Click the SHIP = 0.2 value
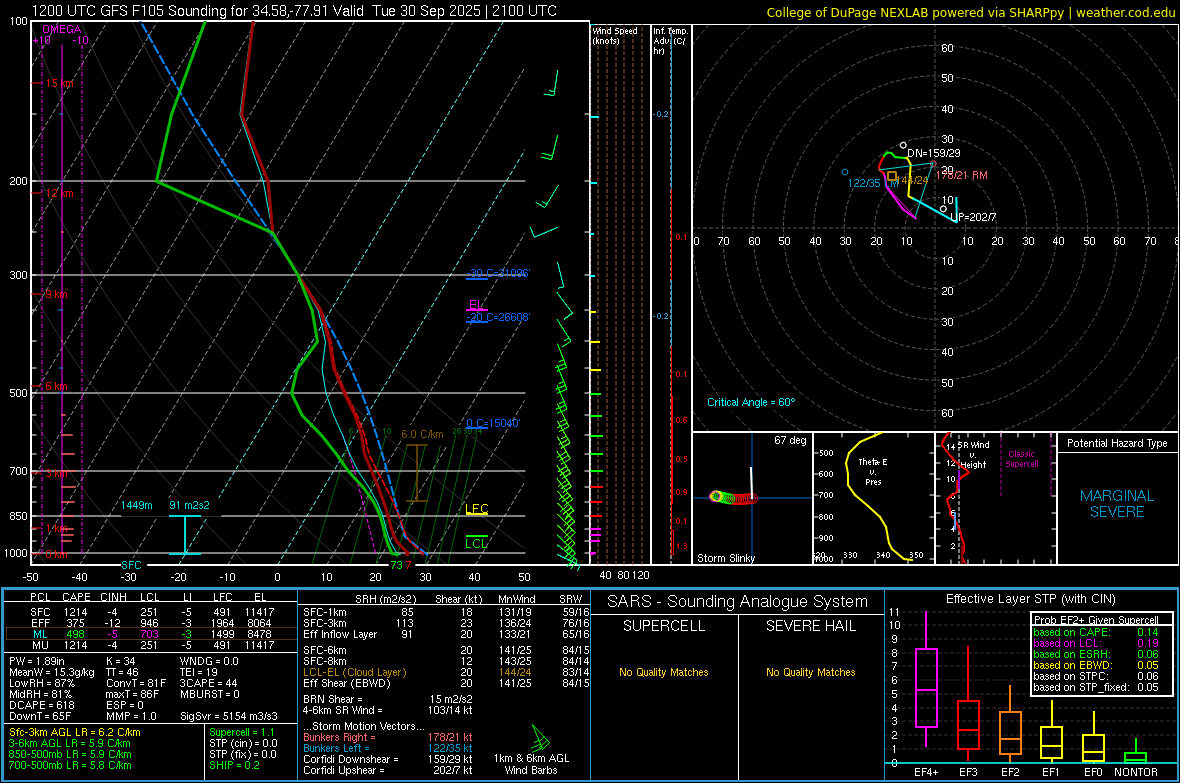This screenshot has width=1180, height=783. [234, 765]
